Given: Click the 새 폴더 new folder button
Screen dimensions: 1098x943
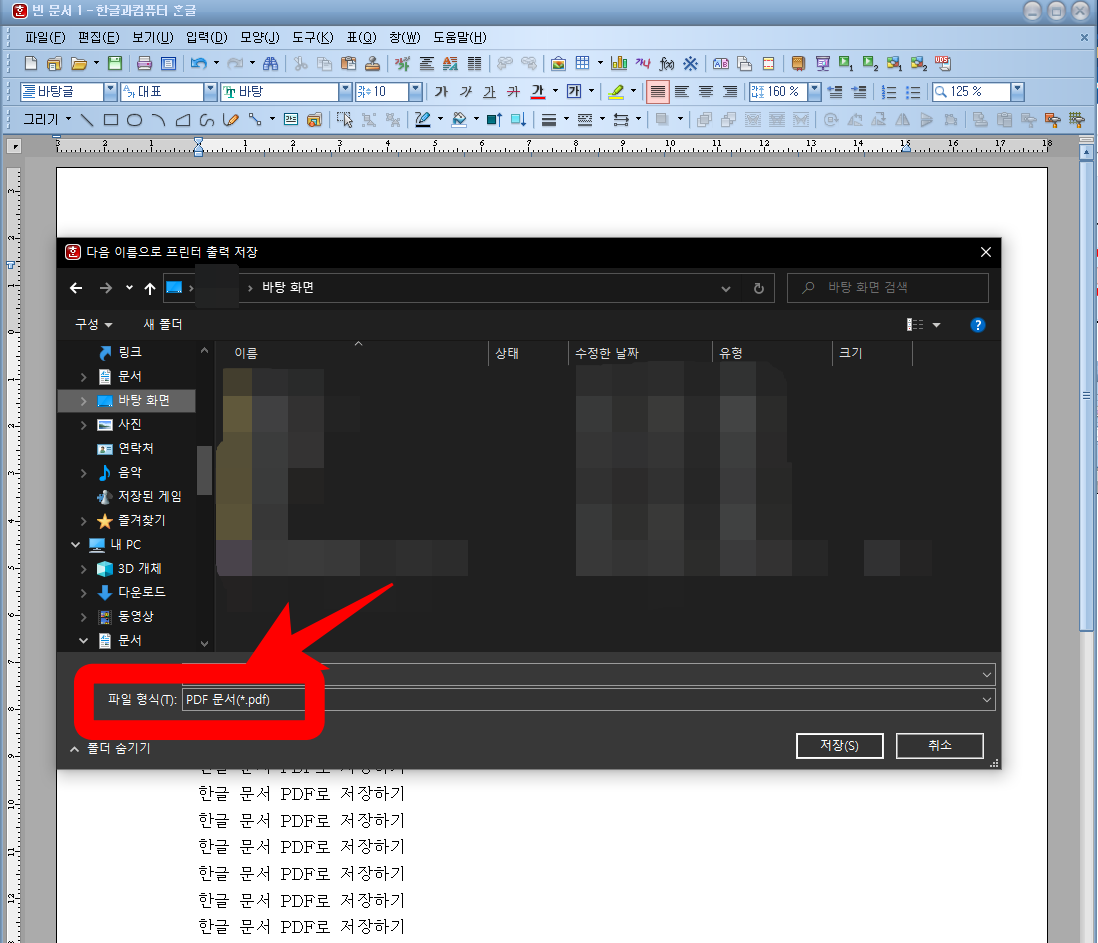Looking at the screenshot, I should [x=162, y=324].
